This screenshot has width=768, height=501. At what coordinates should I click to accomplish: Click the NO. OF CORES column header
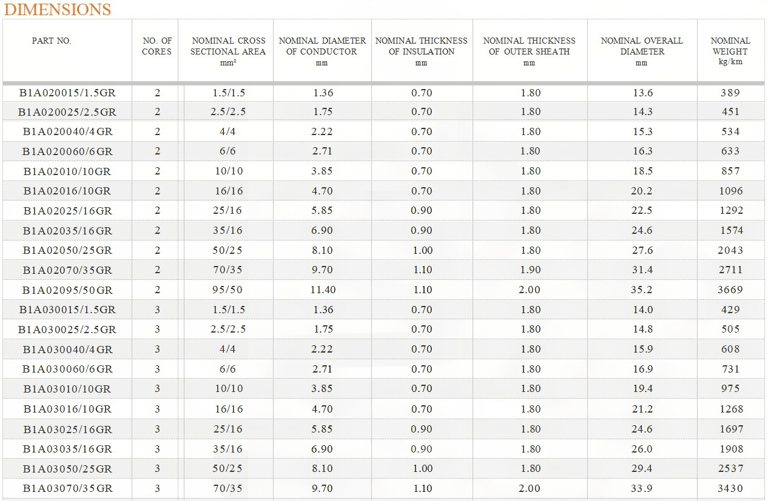157,46
